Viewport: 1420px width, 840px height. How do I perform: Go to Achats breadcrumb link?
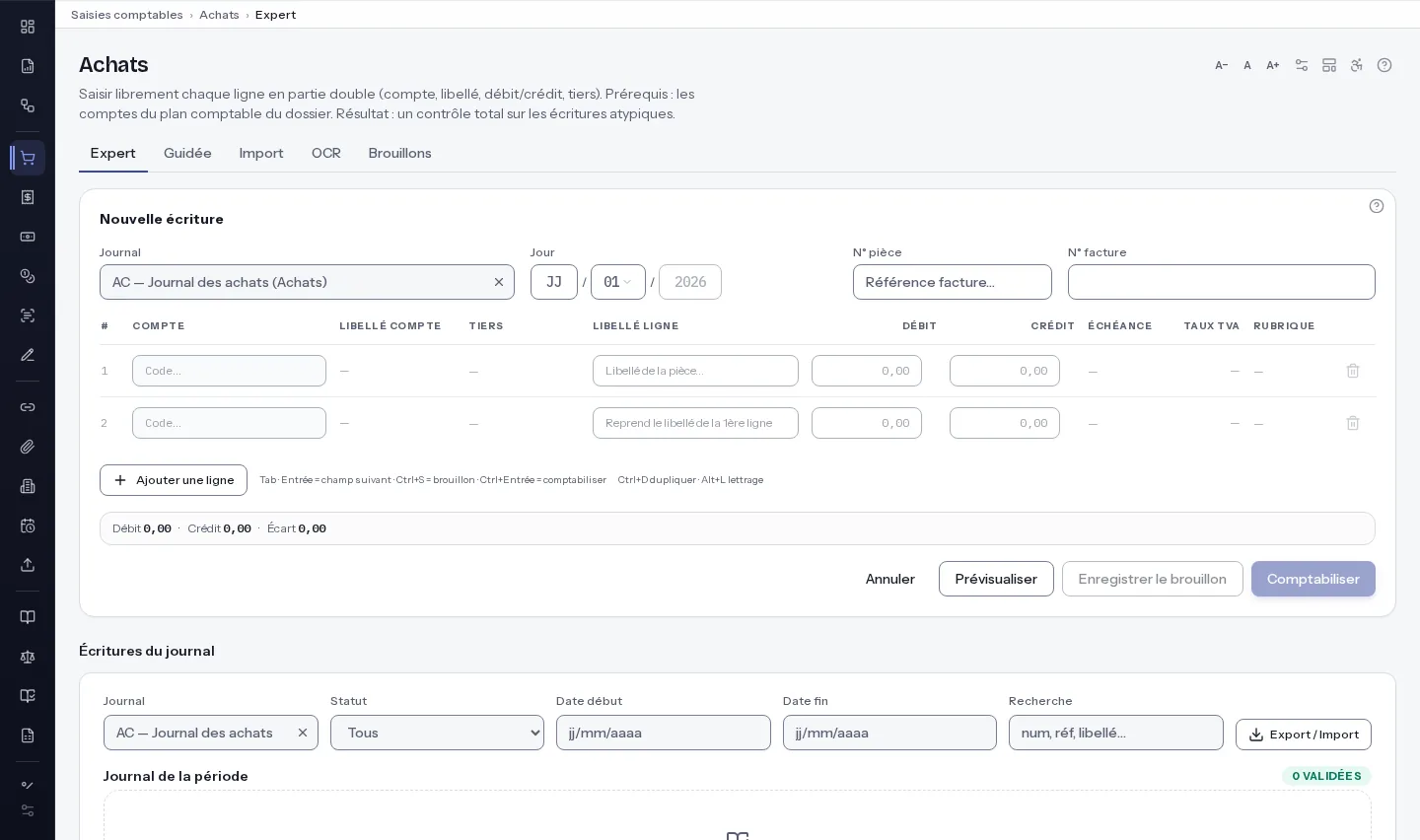tap(219, 15)
